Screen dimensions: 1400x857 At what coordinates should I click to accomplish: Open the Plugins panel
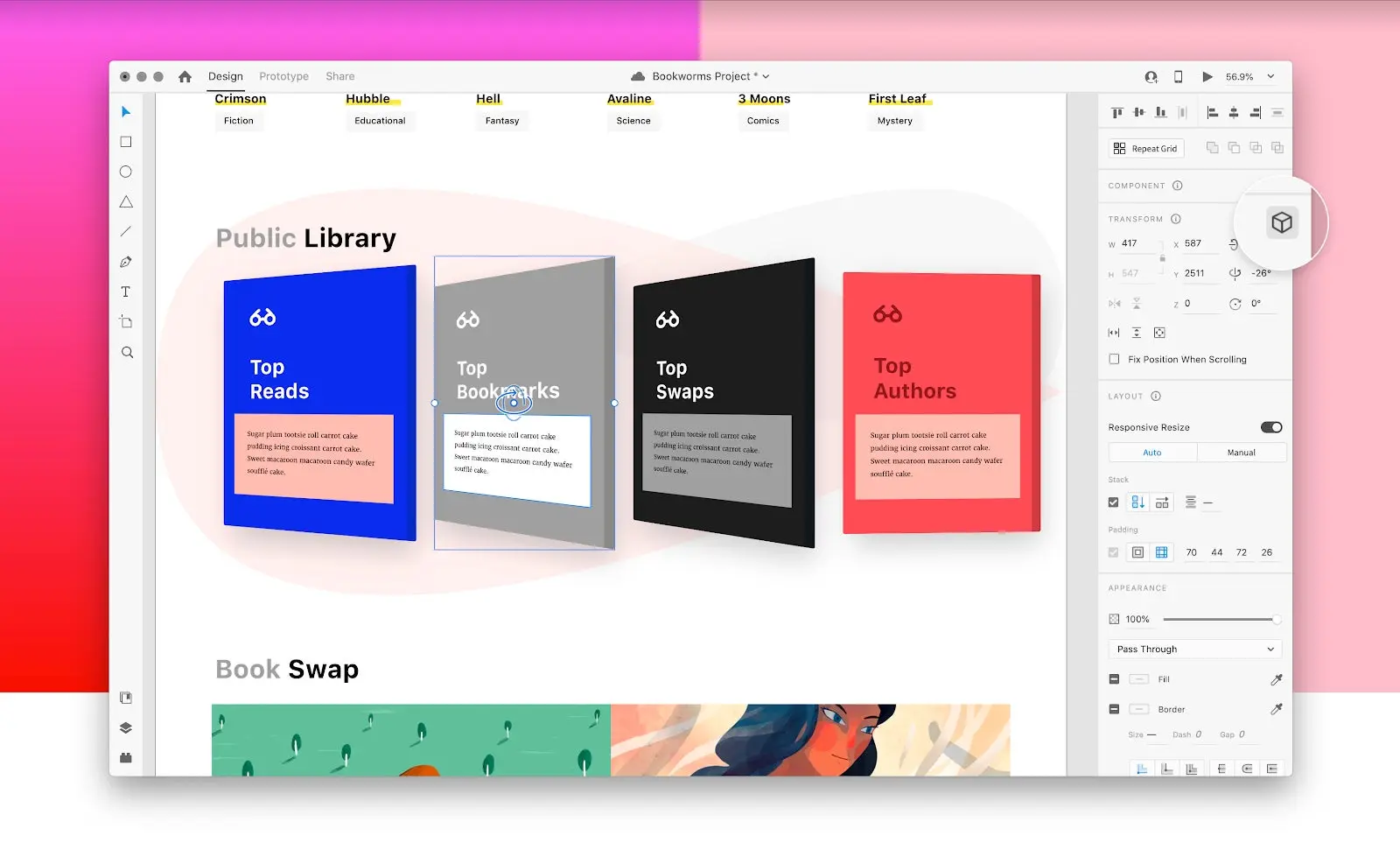126,757
